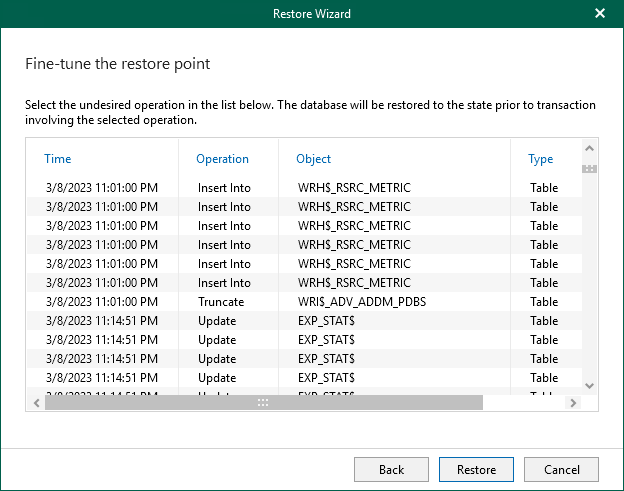Click the Table type cell of Truncate row

pyautogui.click(x=544, y=302)
